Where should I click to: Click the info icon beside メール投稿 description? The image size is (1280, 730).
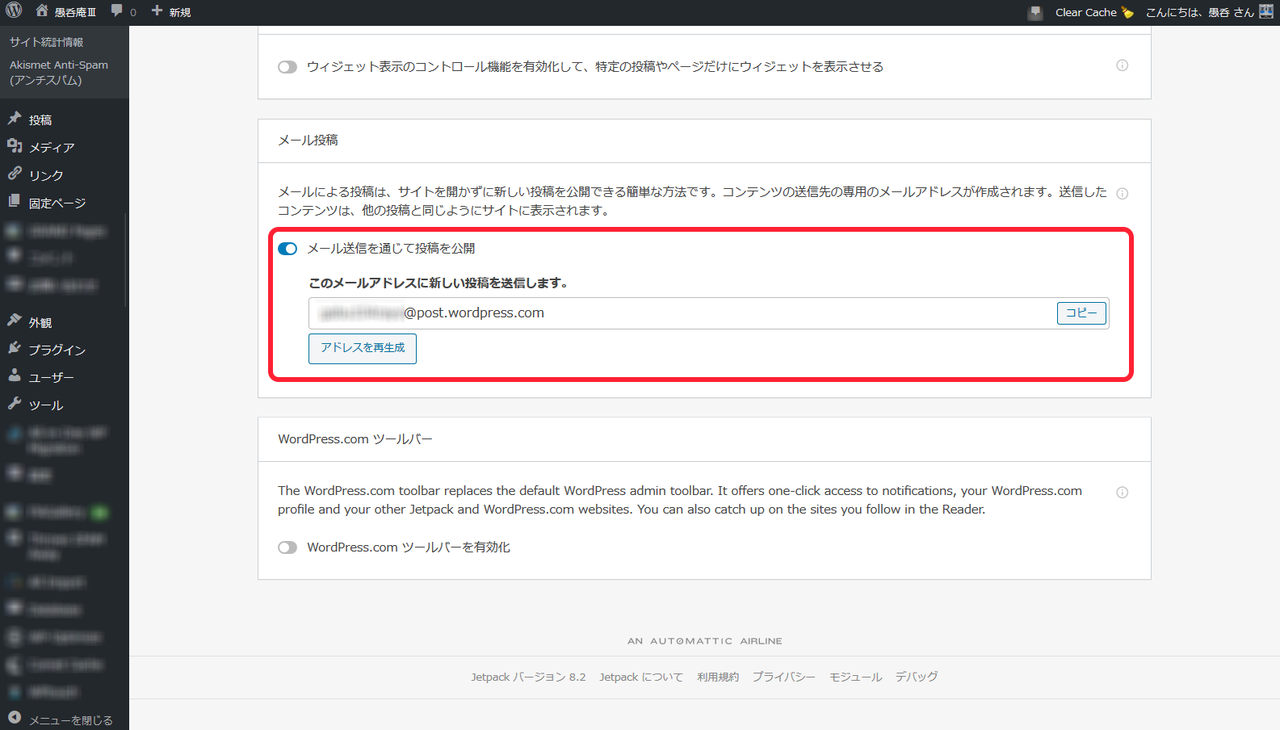(1122, 194)
